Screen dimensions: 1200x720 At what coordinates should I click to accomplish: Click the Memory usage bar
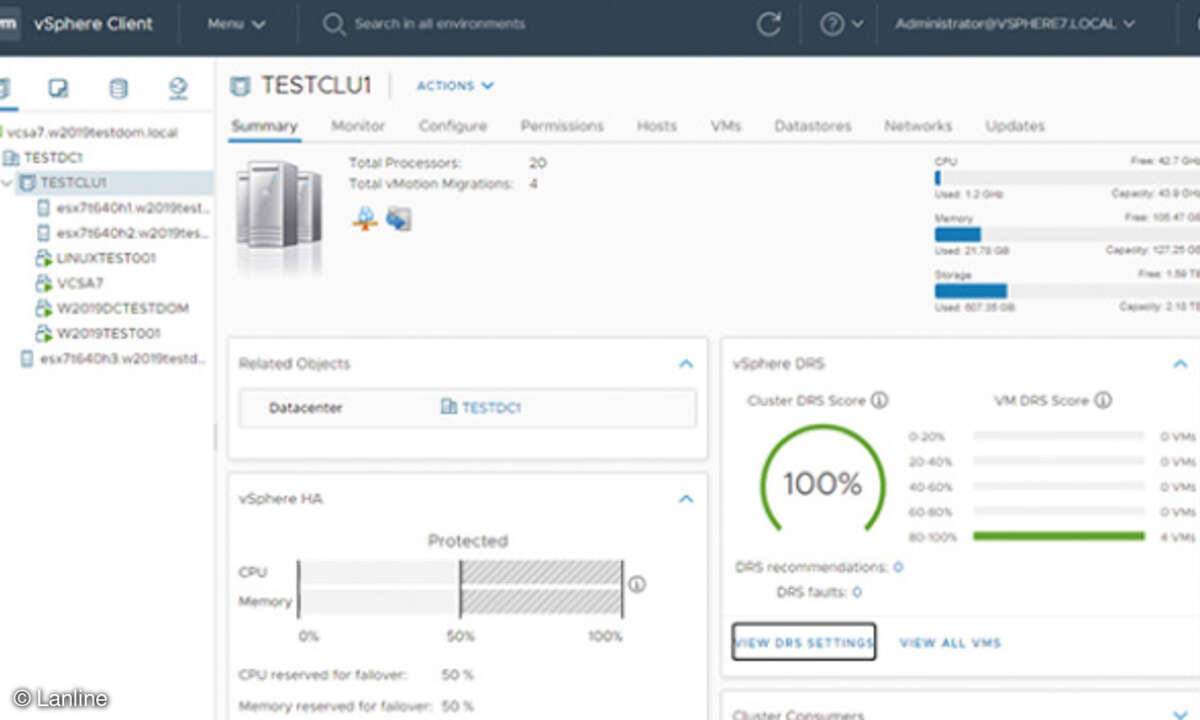1067,234
